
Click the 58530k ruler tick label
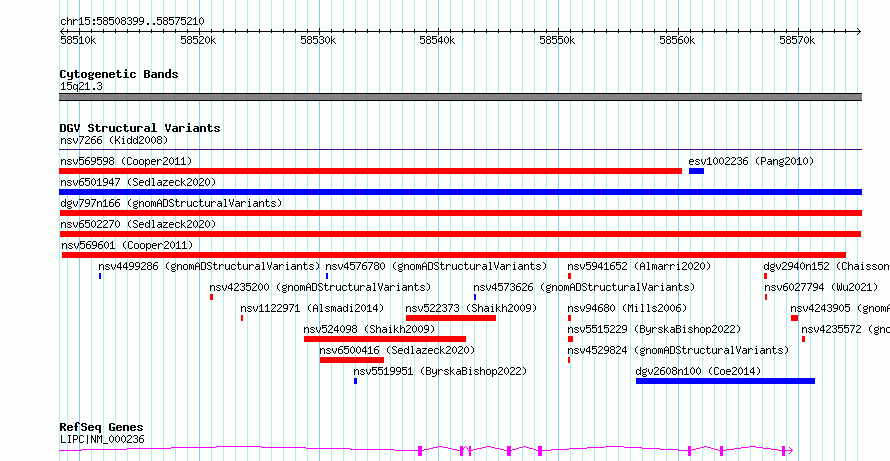tap(318, 40)
